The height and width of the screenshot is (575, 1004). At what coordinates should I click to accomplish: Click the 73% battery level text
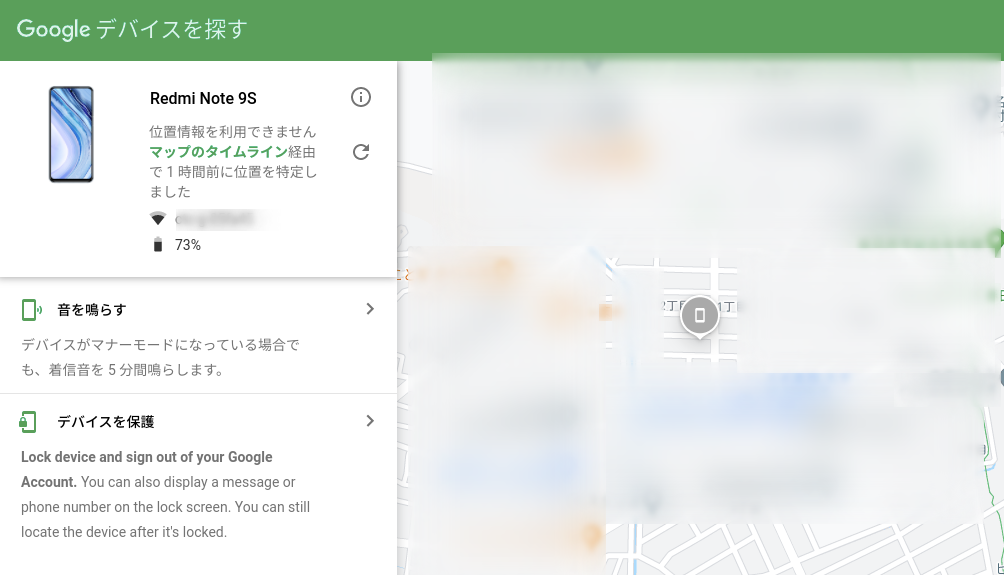click(188, 245)
